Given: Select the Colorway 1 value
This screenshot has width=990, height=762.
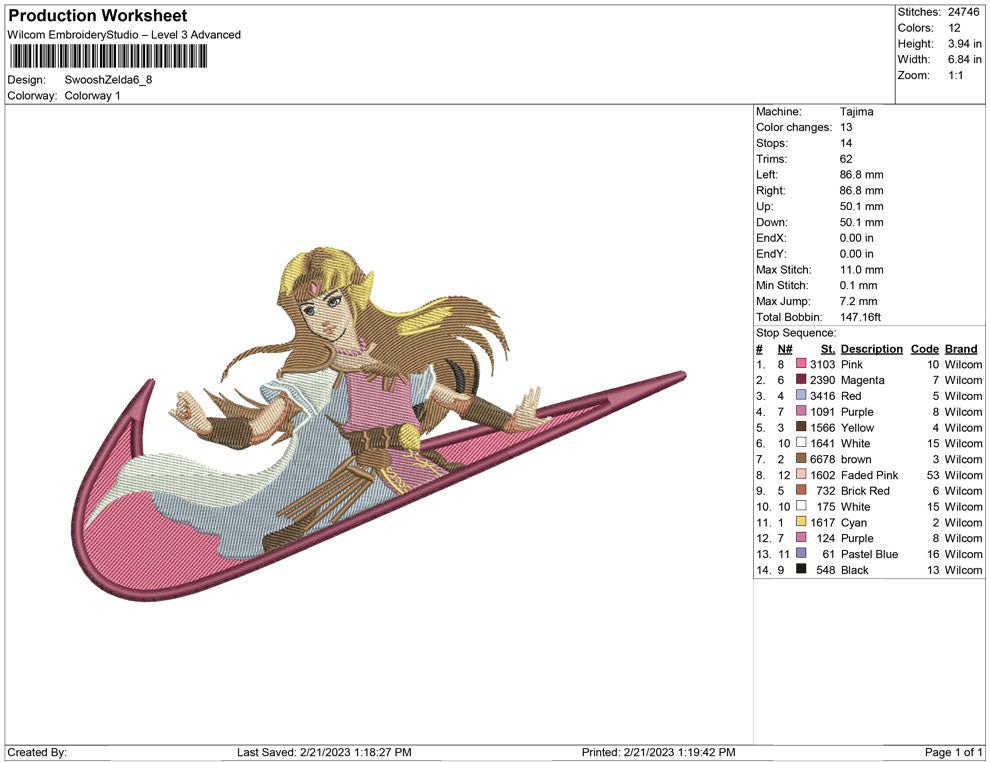Looking at the screenshot, I should [x=92, y=95].
